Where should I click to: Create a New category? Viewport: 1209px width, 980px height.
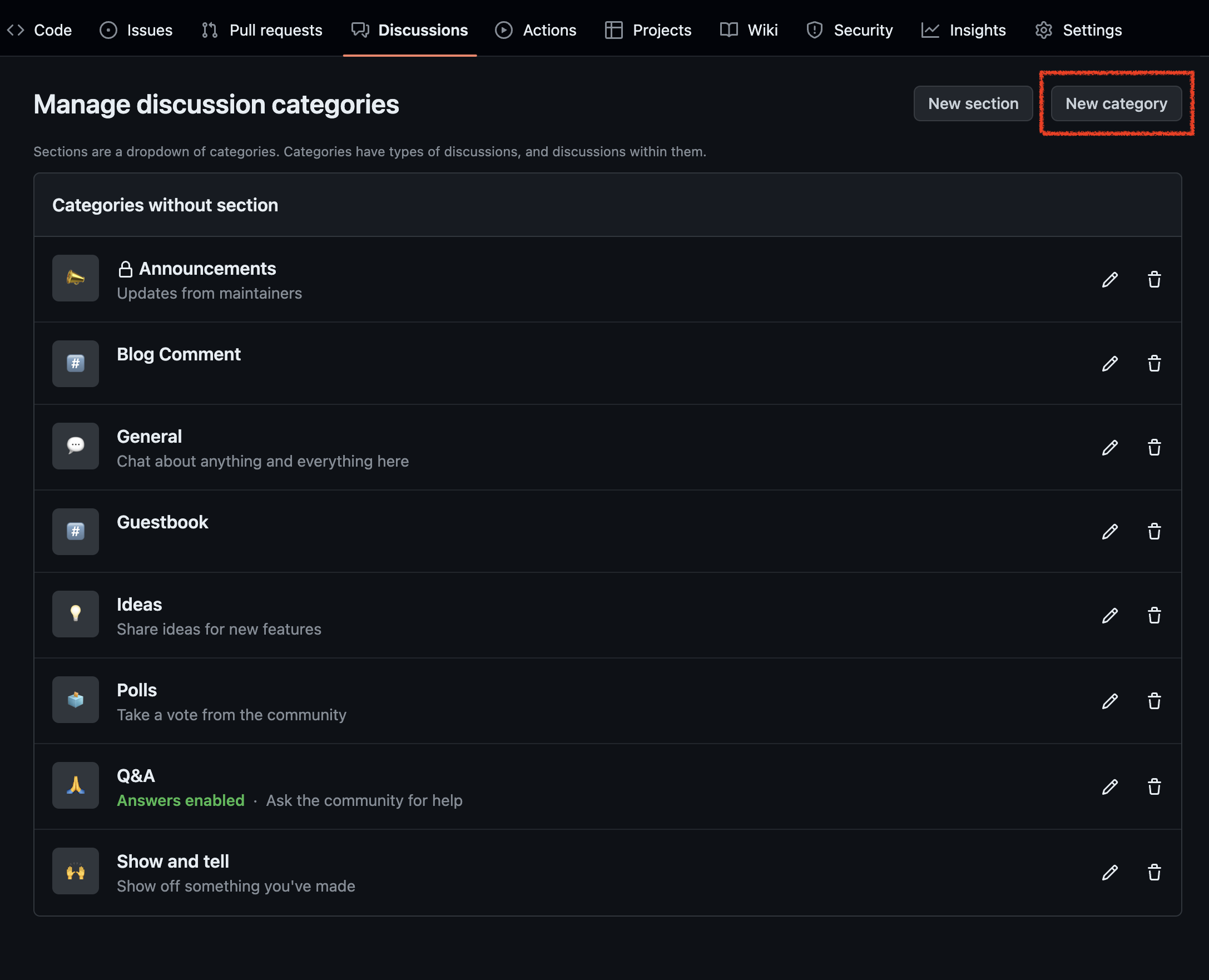click(1116, 104)
